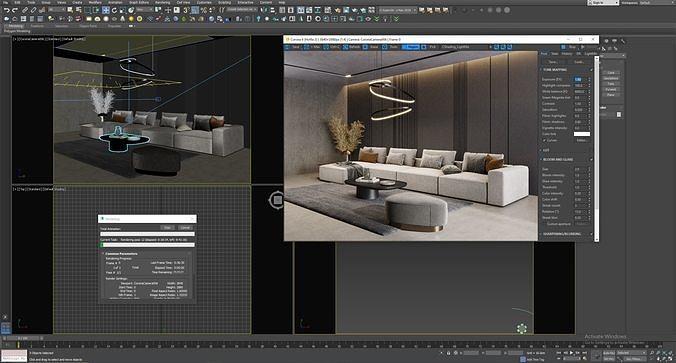The width and height of the screenshot is (676, 363).
Task: Toggle Bloom and Glare enable checkbox
Action: (x=591, y=160)
